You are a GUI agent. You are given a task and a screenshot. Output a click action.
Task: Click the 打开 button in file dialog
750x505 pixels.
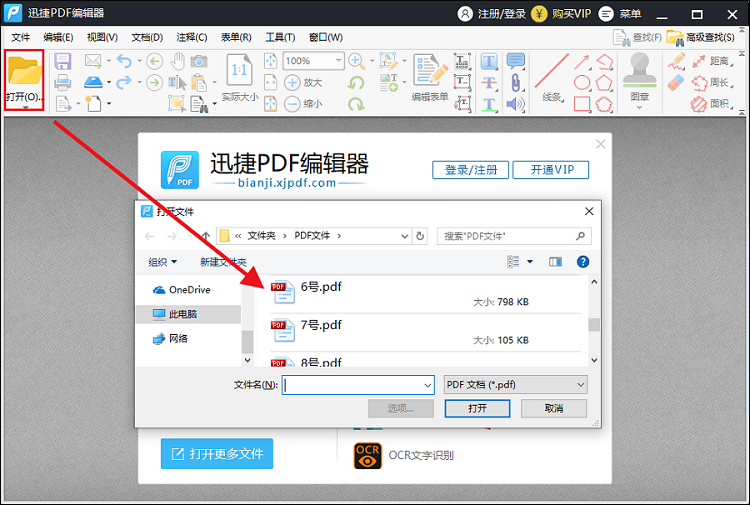477,408
